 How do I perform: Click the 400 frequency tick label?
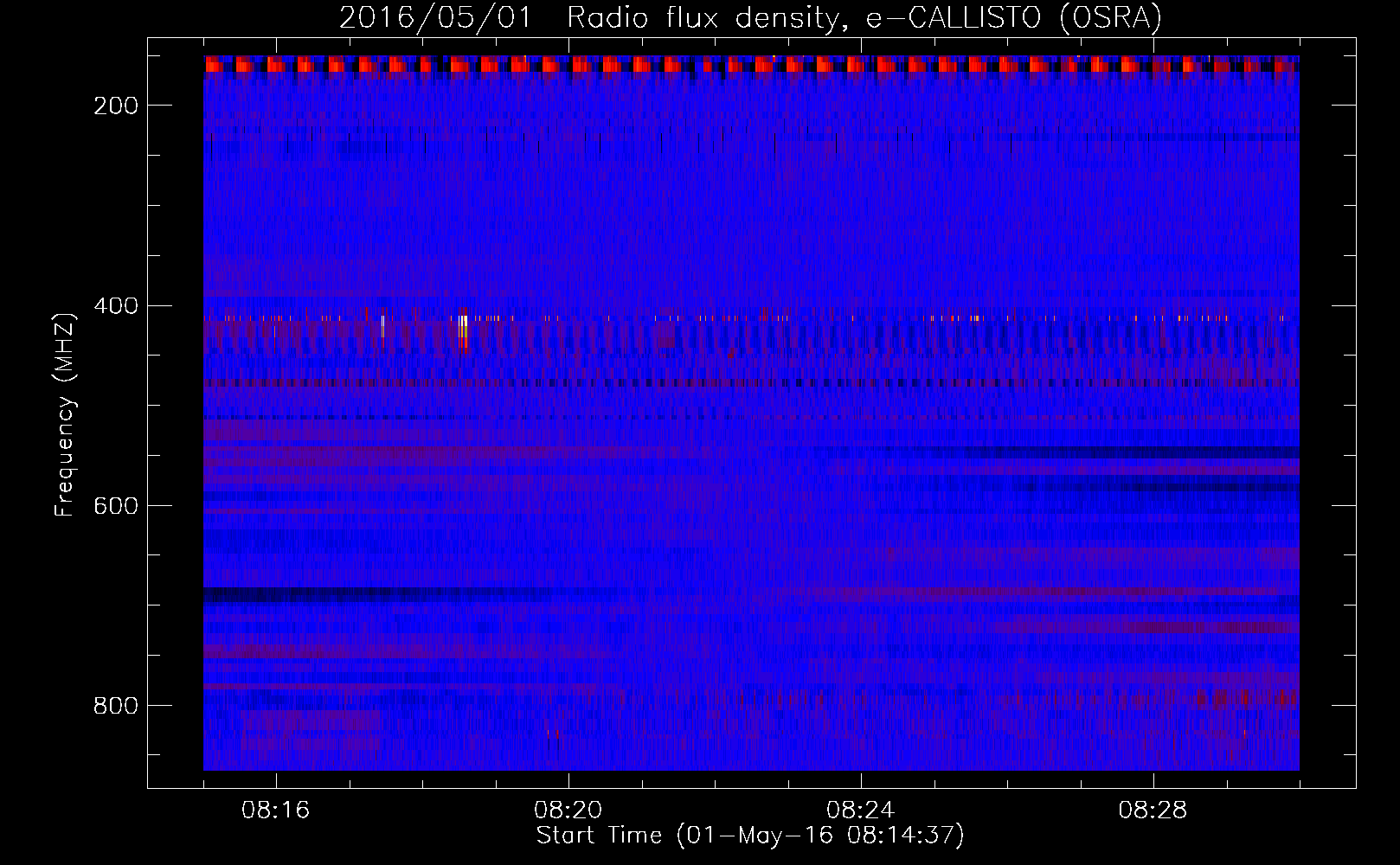tap(116, 306)
